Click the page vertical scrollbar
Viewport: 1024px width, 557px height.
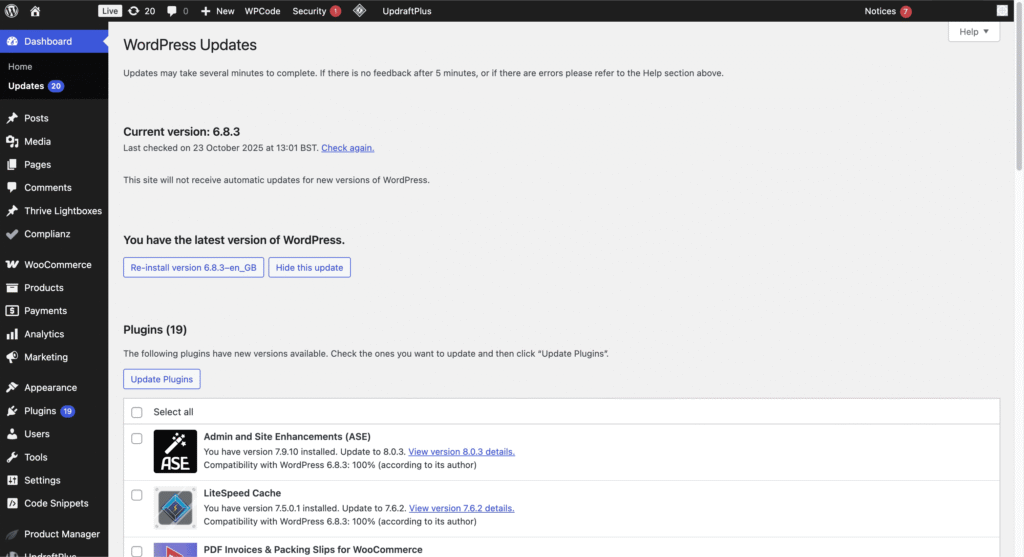click(1018, 300)
